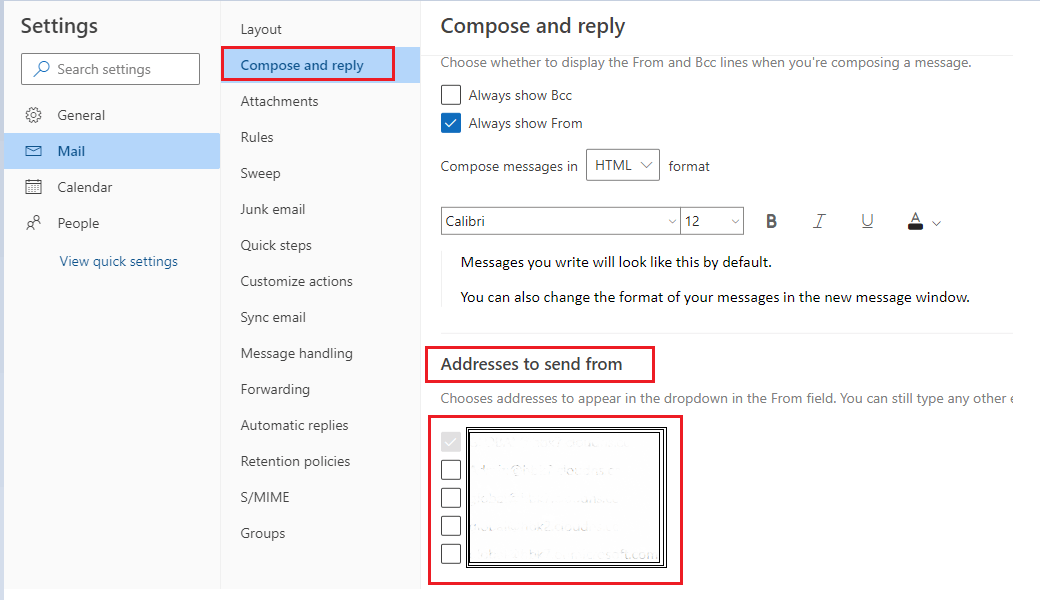Click the General gear icon
The height and width of the screenshot is (600, 1040).
coord(33,115)
